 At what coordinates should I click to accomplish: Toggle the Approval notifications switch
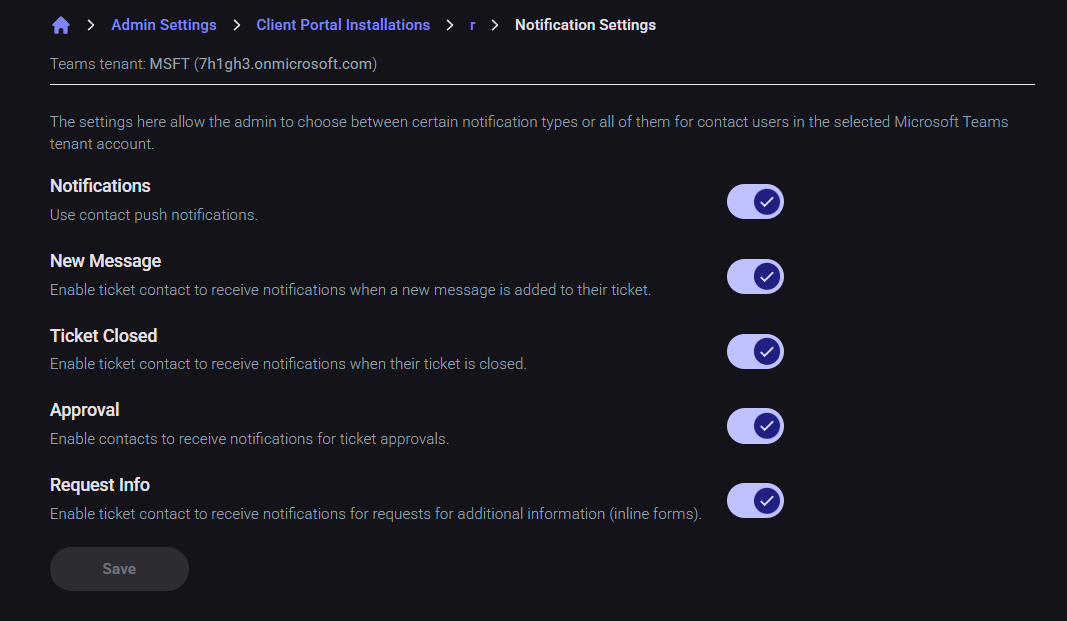pyautogui.click(x=755, y=426)
